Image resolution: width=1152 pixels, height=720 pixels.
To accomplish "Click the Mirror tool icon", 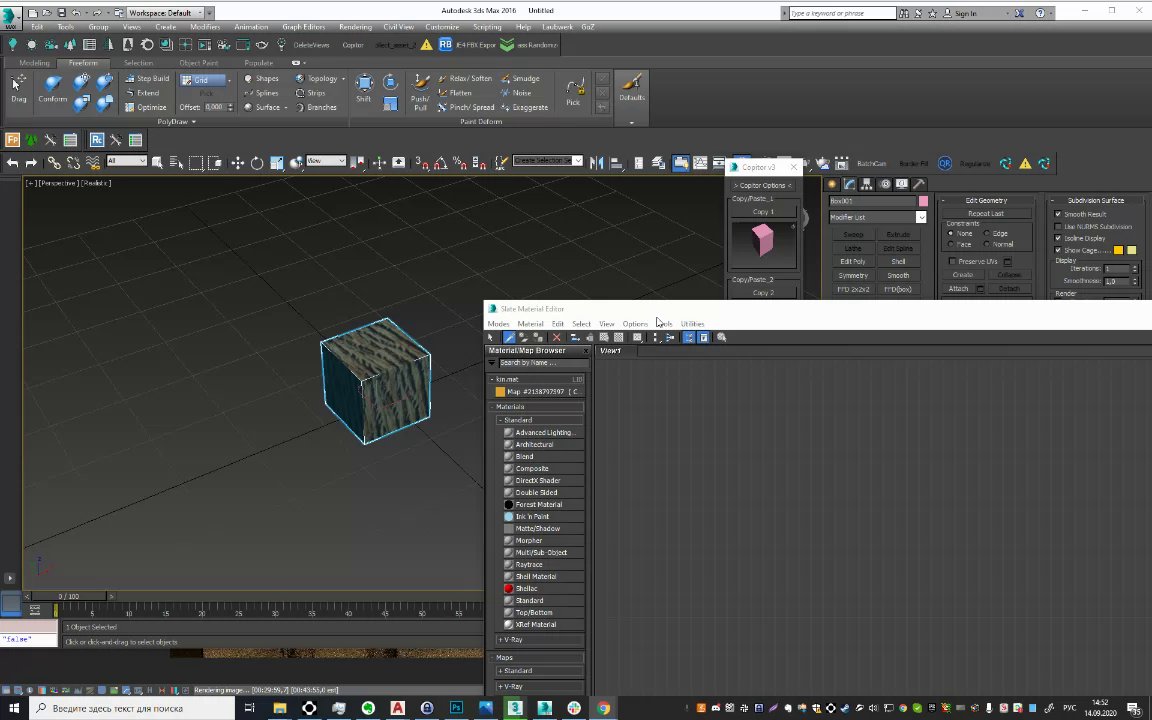I will point(596,163).
